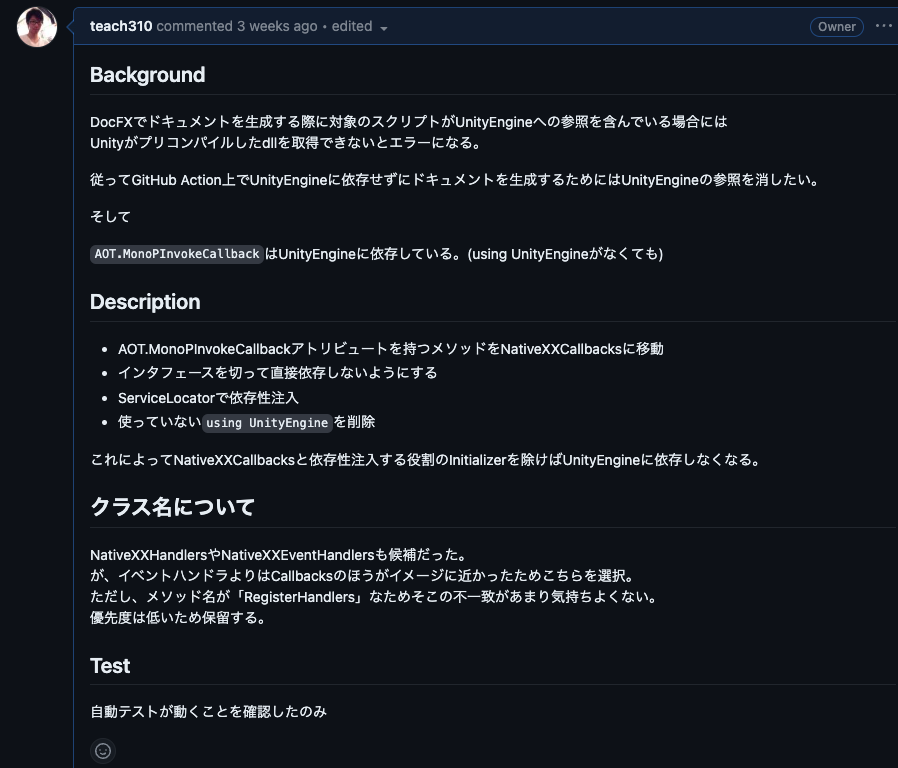The height and width of the screenshot is (768, 898).
Task: Select the Background section heading
Action: (147, 75)
